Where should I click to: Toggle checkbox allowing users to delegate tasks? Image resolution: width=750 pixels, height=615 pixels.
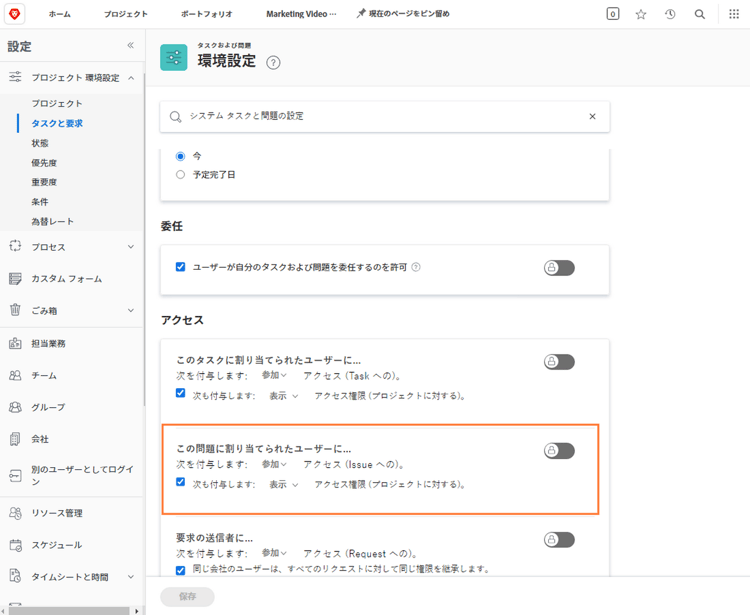point(180,266)
